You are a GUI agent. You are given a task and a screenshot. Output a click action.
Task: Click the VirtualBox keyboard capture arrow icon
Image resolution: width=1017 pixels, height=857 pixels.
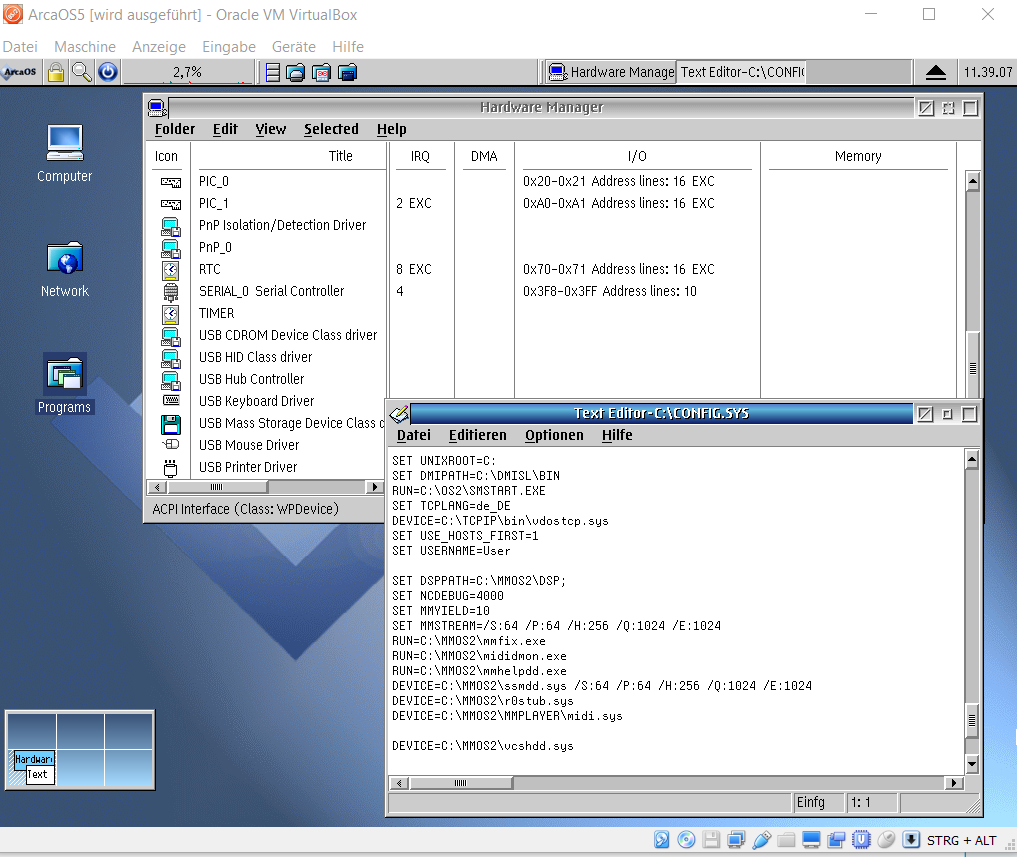(911, 839)
